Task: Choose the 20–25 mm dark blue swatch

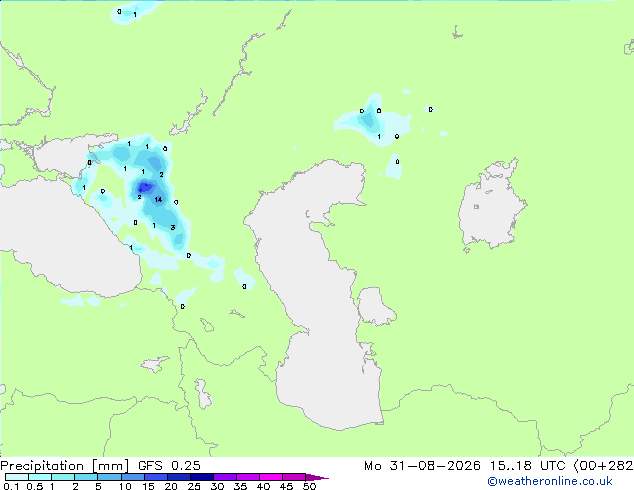Action: (x=179, y=477)
